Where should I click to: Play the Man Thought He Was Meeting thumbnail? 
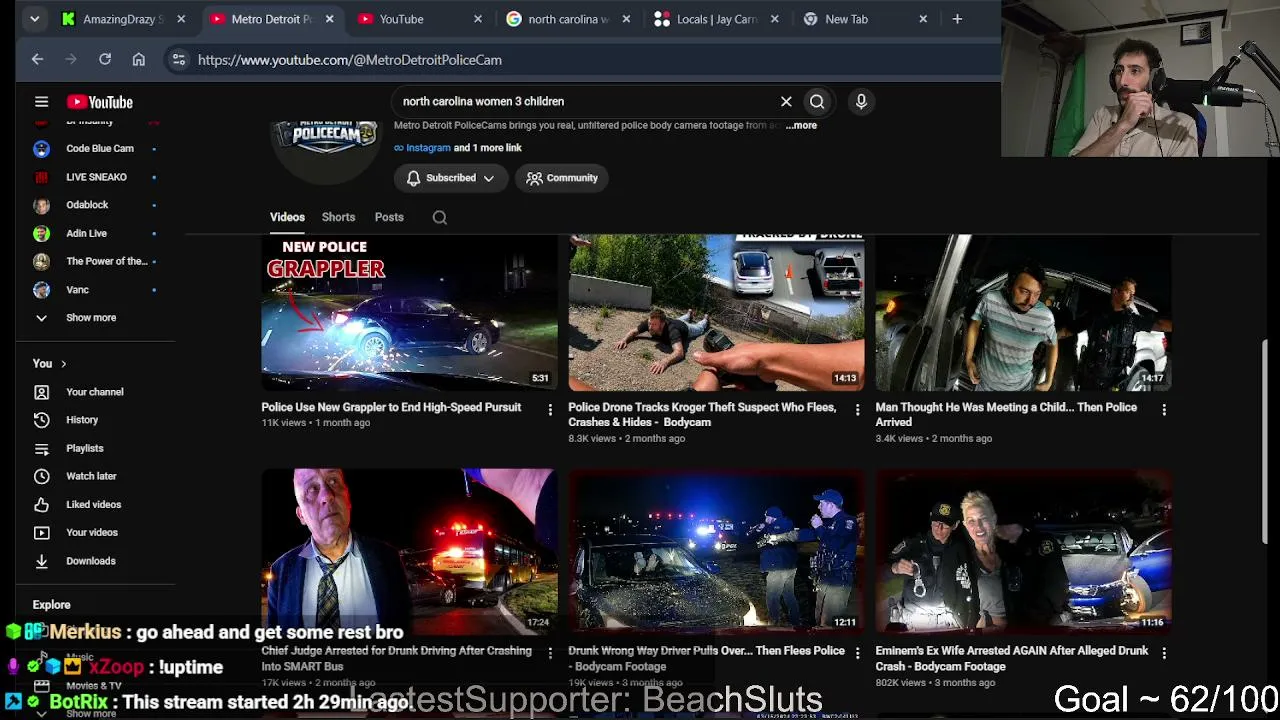pyautogui.click(x=1023, y=312)
